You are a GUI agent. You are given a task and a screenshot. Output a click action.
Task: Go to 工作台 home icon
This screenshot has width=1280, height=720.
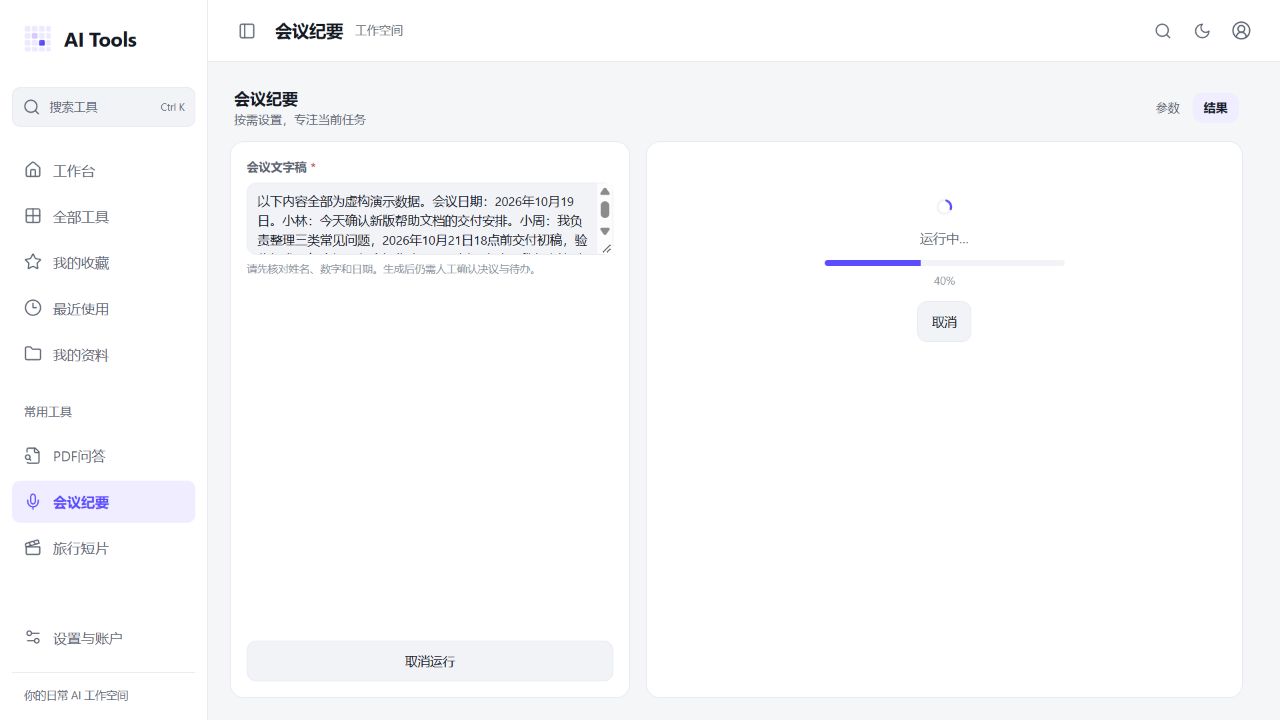coord(33,170)
